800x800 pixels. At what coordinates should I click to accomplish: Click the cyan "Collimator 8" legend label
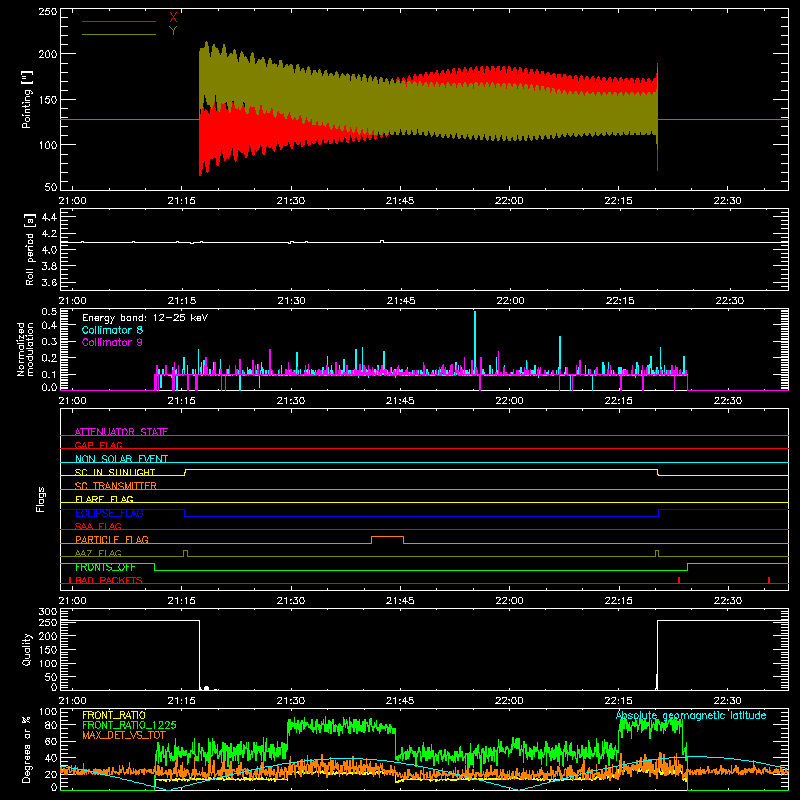click(x=112, y=330)
